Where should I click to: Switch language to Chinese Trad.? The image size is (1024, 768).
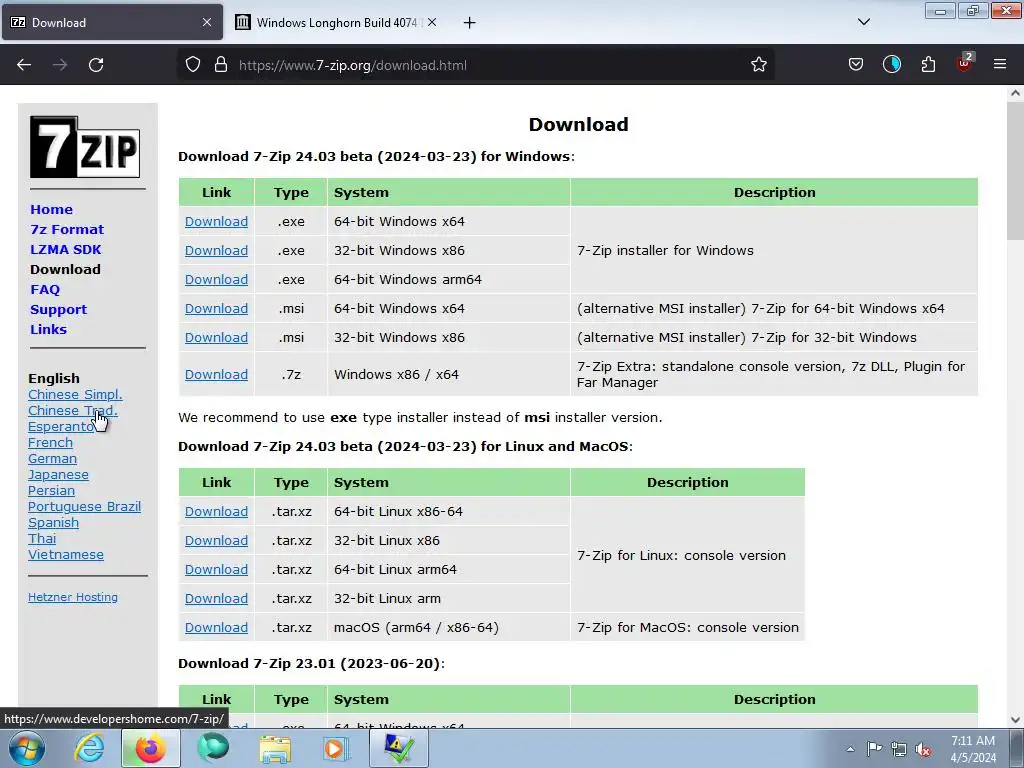[x=72, y=411]
